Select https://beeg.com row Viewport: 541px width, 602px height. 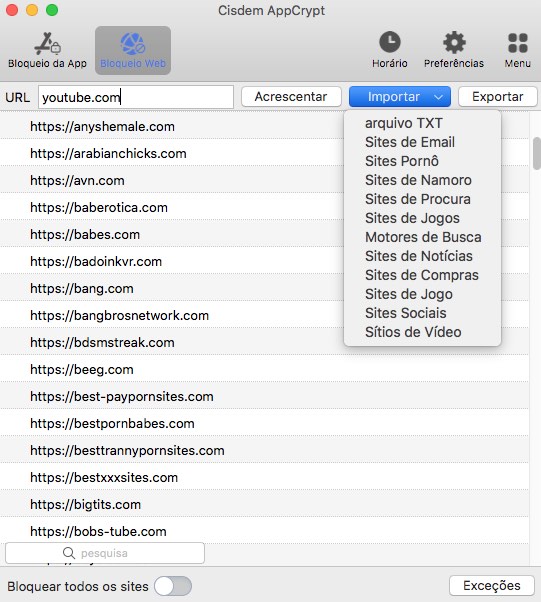(264, 369)
